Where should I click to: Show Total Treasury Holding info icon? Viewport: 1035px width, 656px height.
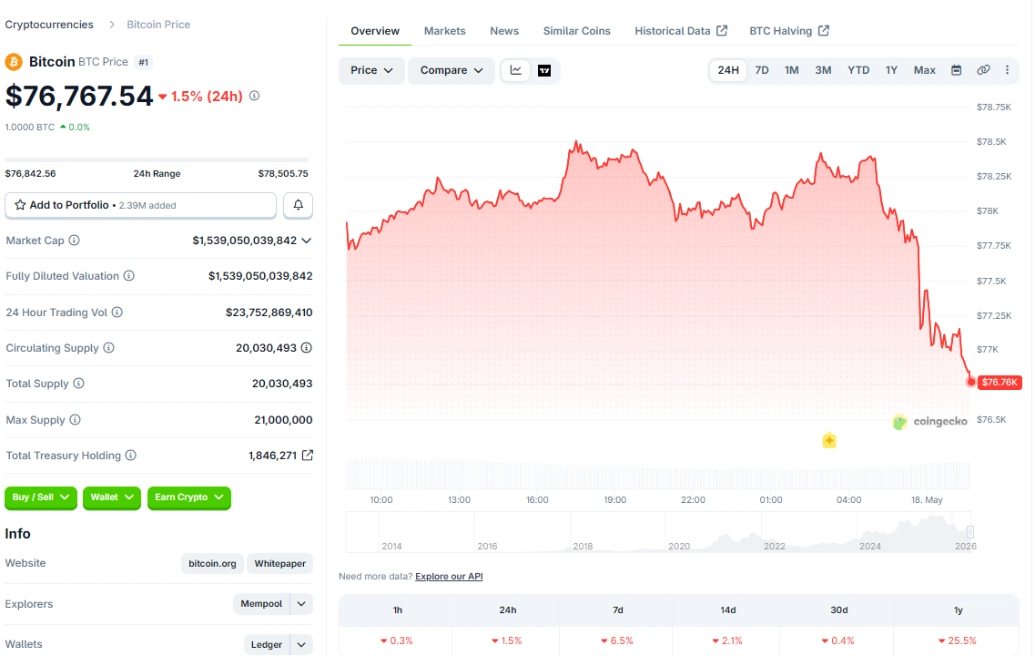(x=131, y=455)
